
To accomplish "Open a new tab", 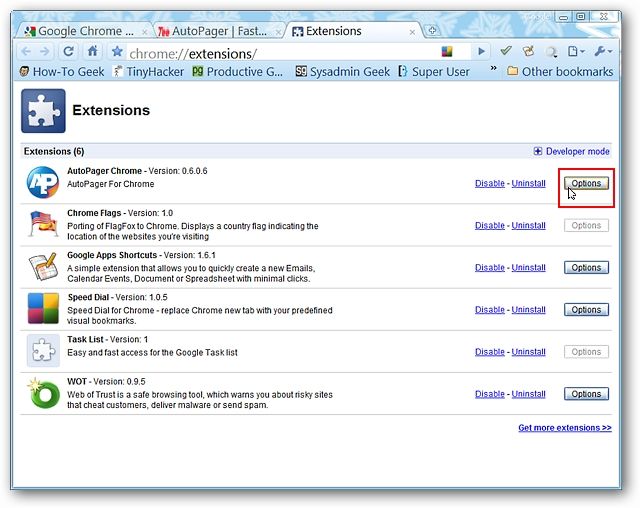I will point(433,31).
